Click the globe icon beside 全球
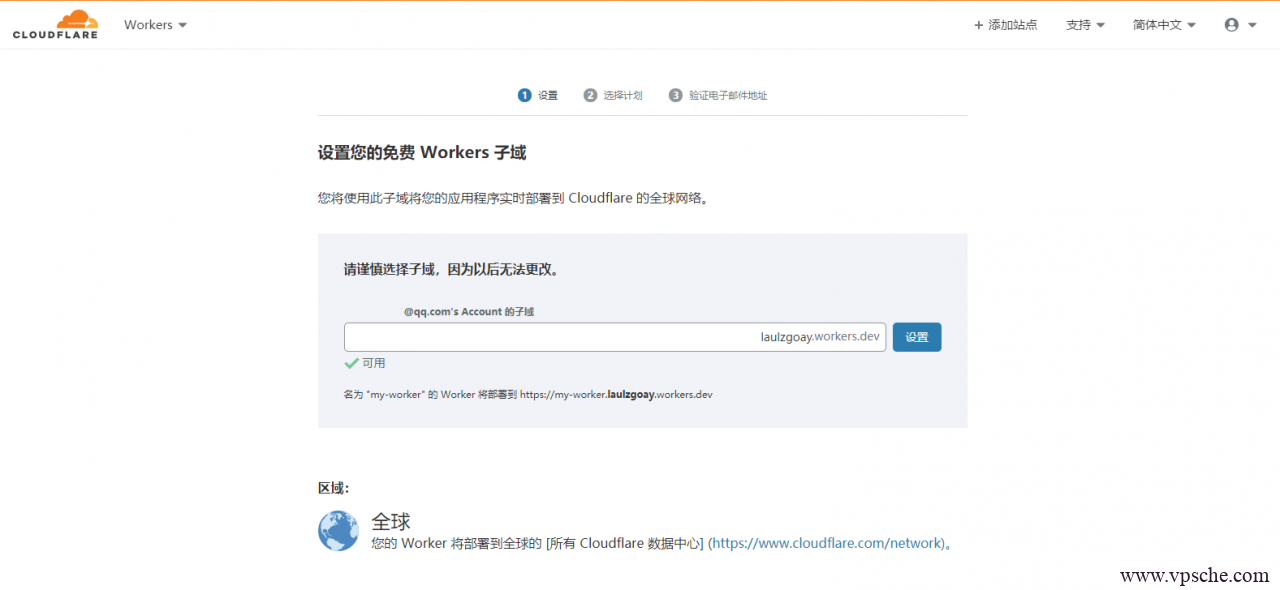Image resolution: width=1280 pixels, height=590 pixels. tap(338, 530)
